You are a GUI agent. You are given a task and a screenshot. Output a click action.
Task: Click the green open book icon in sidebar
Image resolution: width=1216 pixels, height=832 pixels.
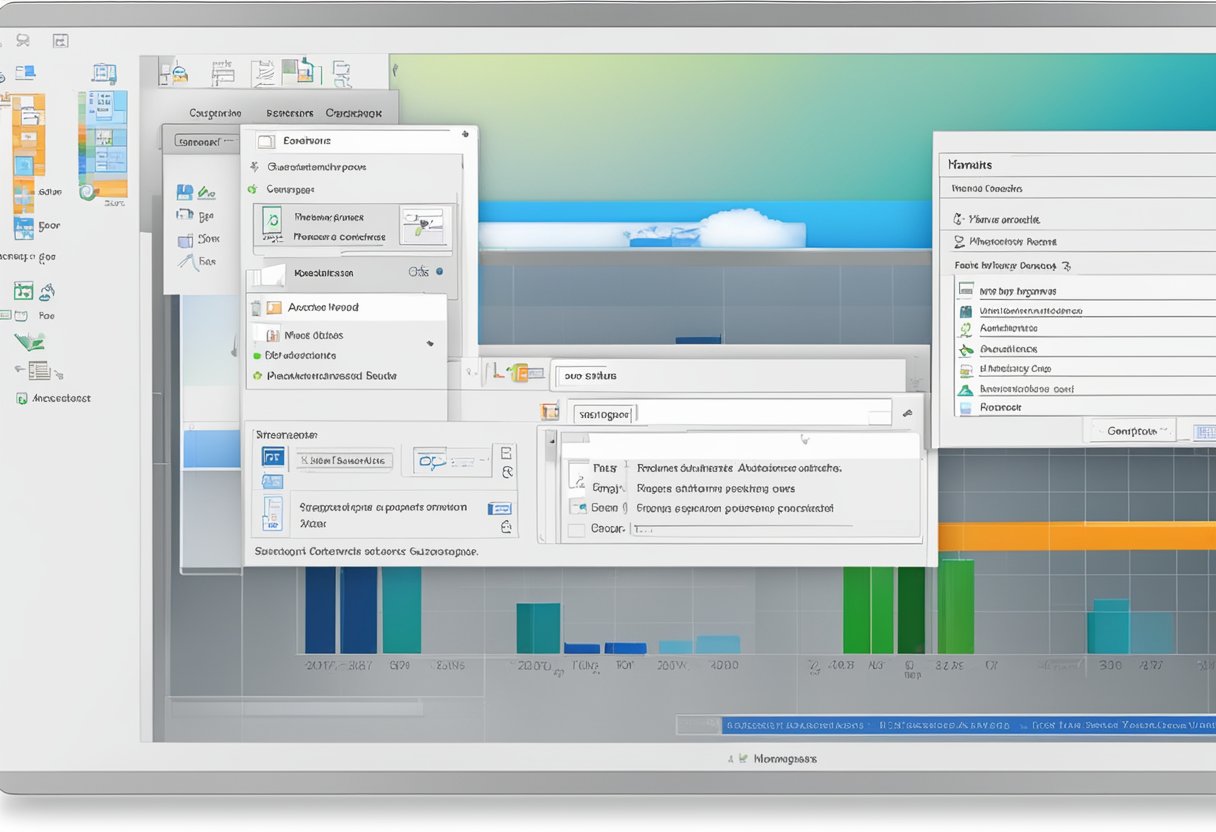coord(28,341)
